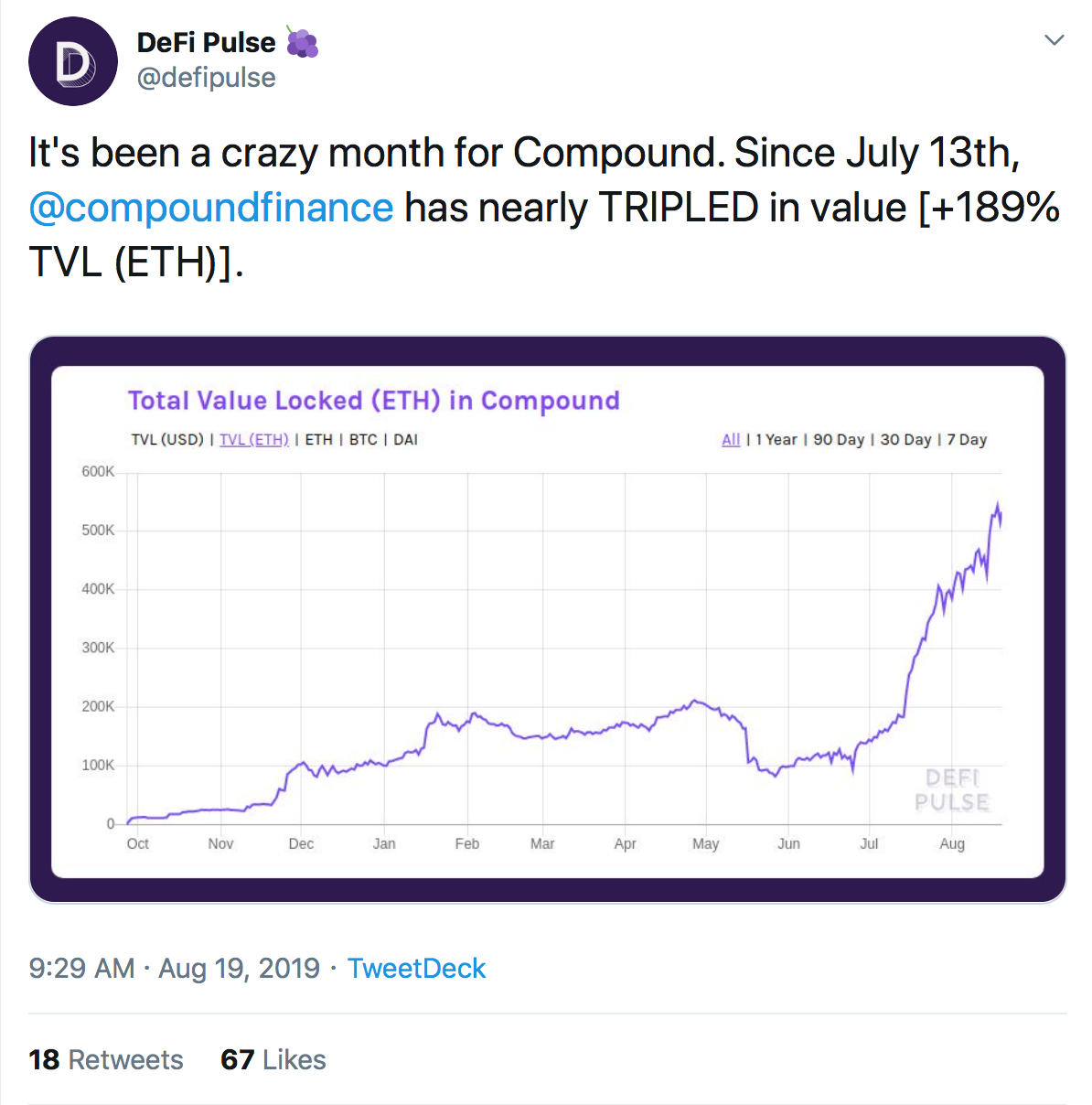Follow the @compoundfinance mention link
The image size is (1092, 1105).
[211, 208]
